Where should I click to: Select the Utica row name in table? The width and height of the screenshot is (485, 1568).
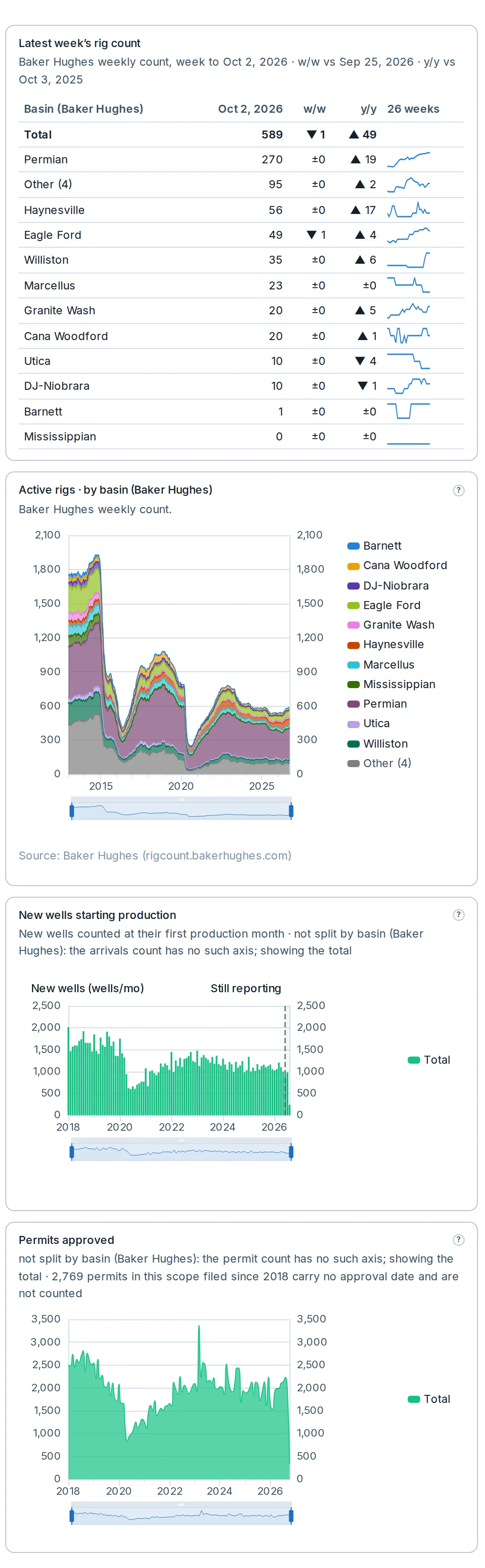click(x=37, y=361)
